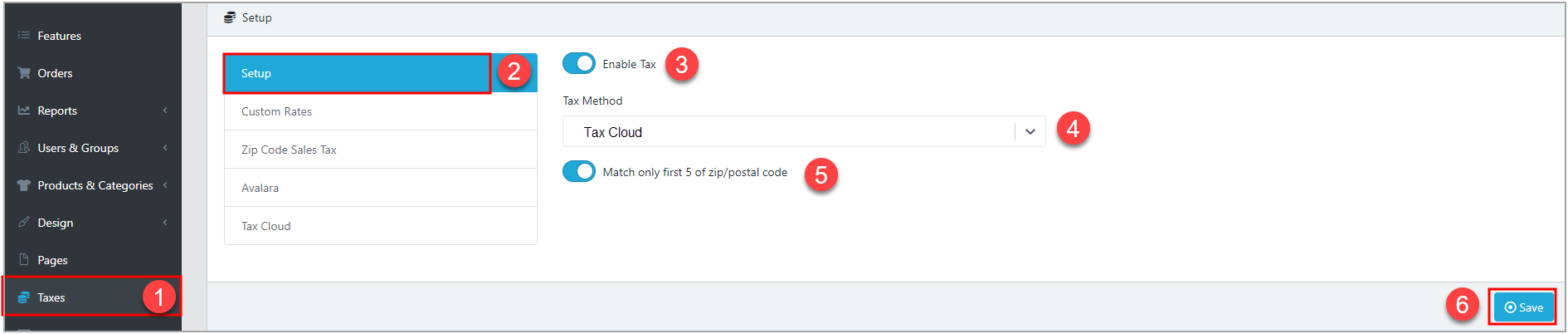Image resolution: width=1568 pixels, height=334 pixels.
Task: Open the Tax Method dropdown arrow
Action: tap(1030, 131)
